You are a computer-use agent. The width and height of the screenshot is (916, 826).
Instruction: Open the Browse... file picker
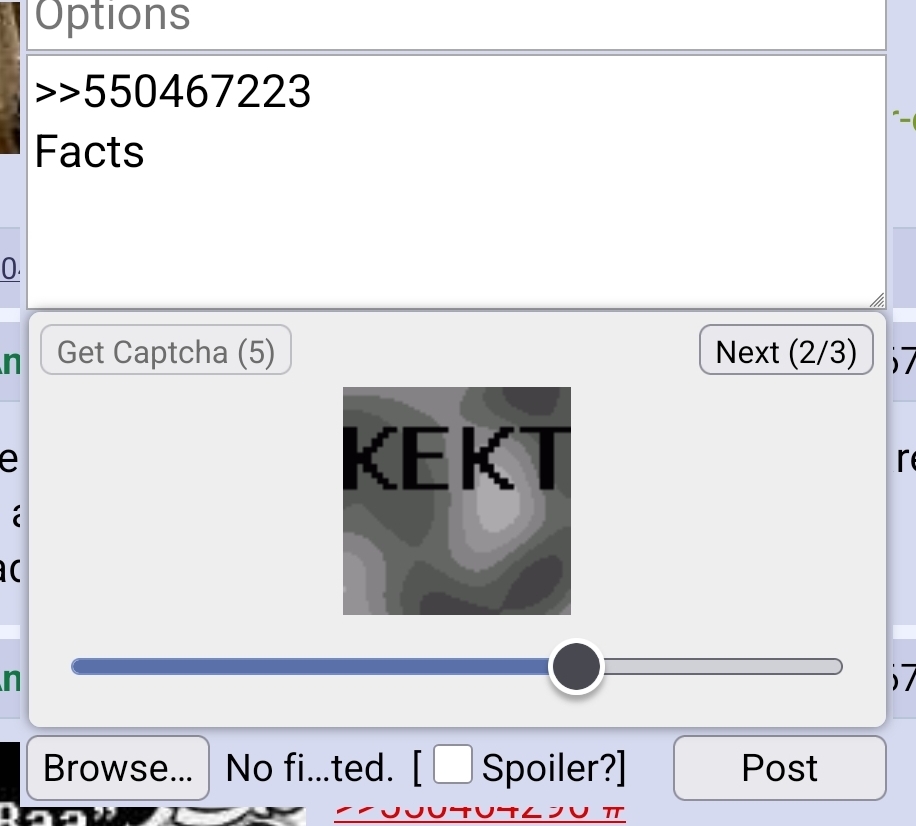(118, 768)
